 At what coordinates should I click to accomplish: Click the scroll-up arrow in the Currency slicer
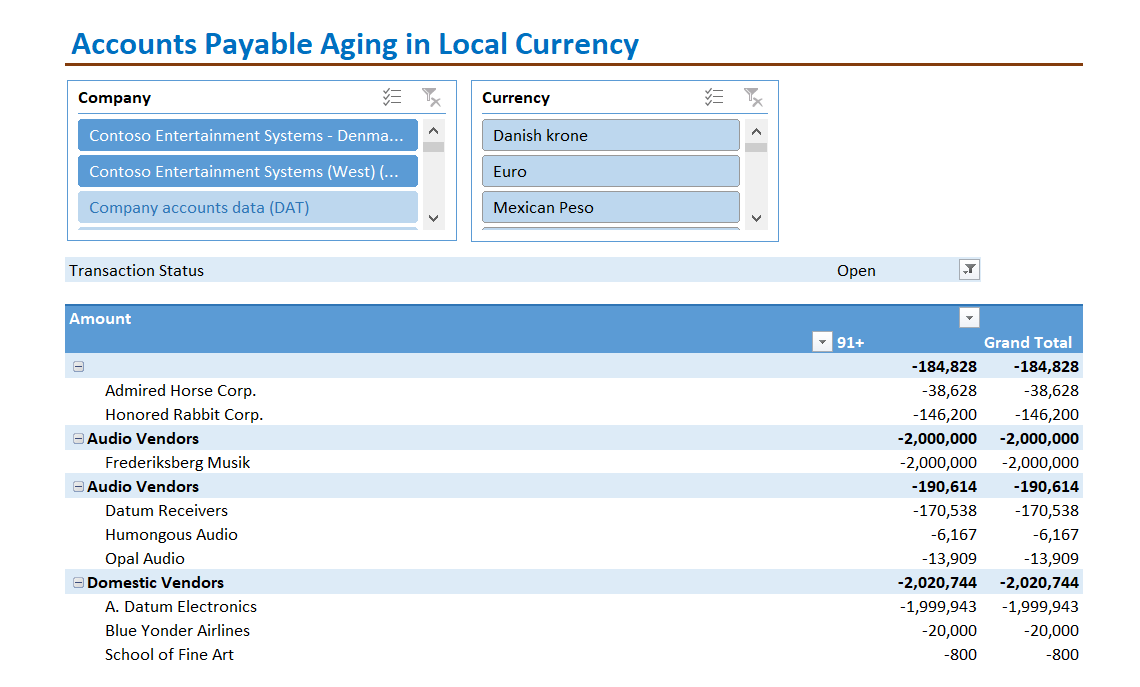pos(756,129)
